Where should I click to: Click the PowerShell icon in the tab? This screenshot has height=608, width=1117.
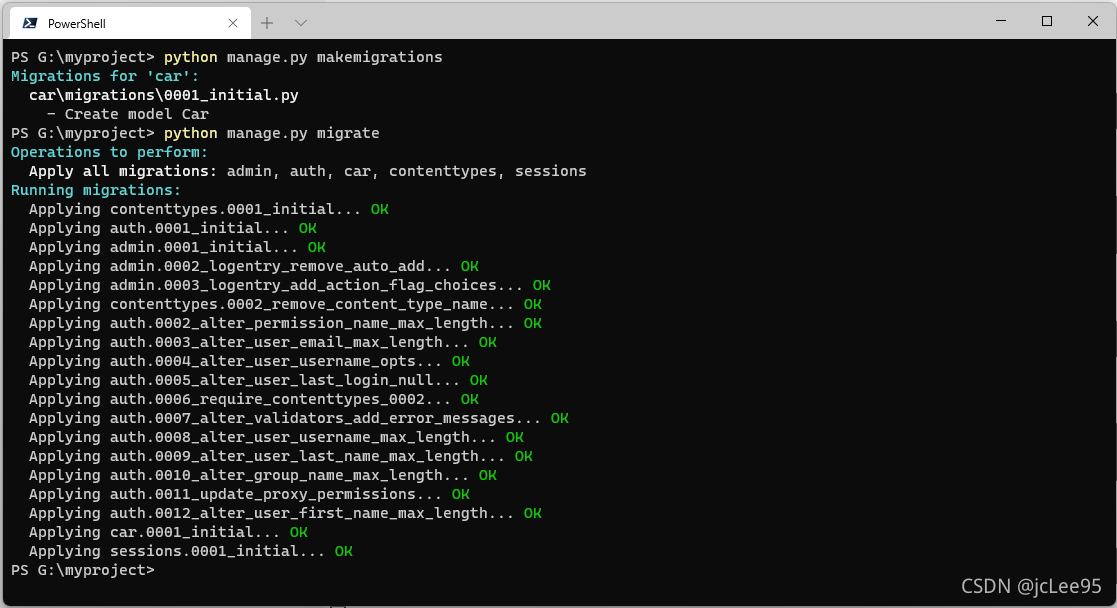[x=30, y=23]
